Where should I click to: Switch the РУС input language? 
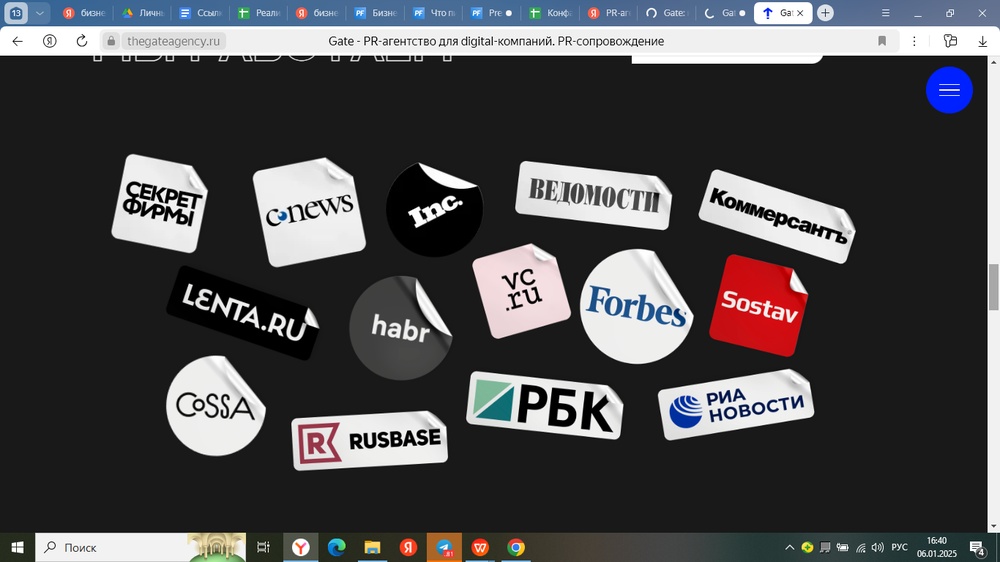pyautogui.click(x=899, y=547)
